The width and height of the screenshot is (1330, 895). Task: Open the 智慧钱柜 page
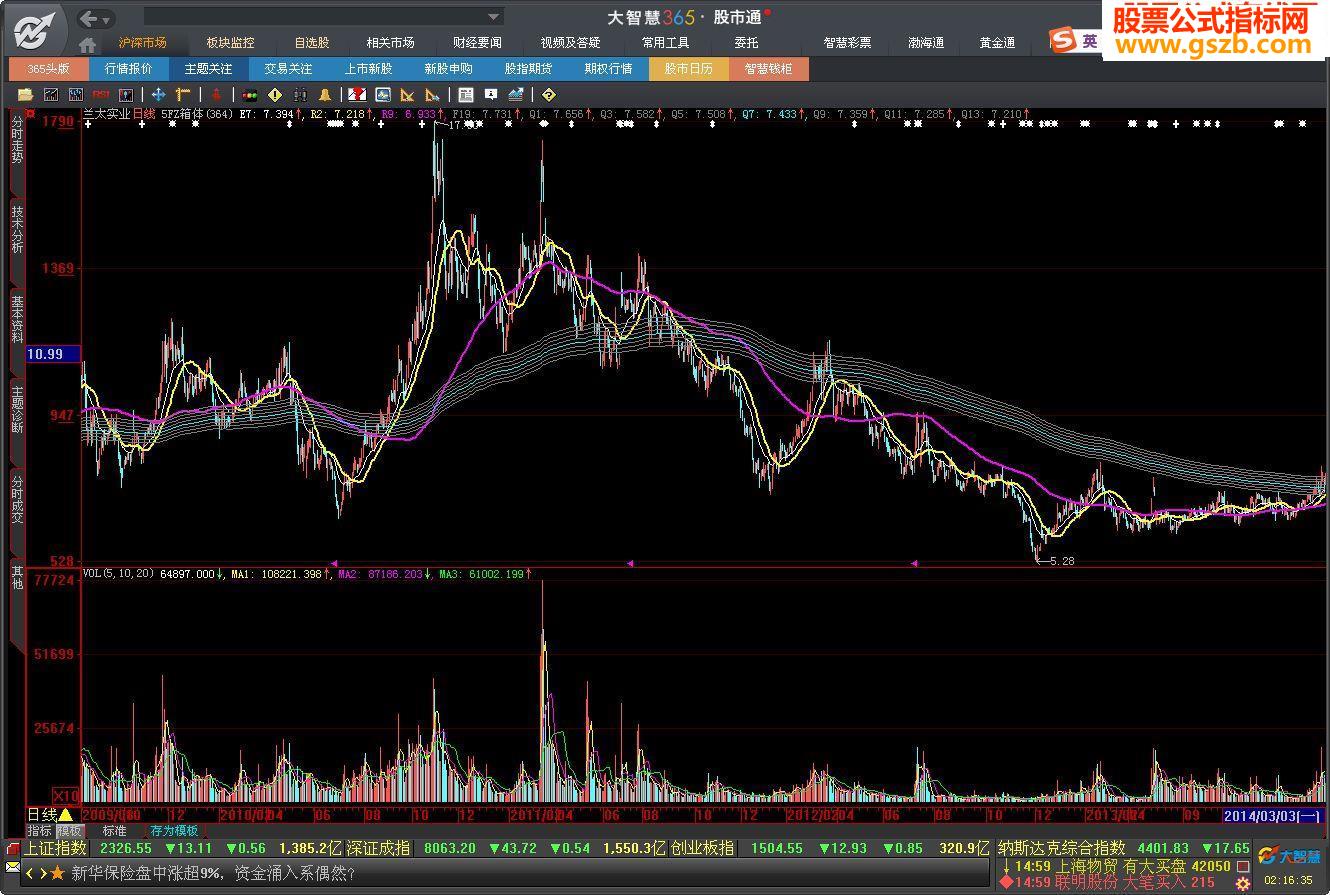[x=768, y=69]
